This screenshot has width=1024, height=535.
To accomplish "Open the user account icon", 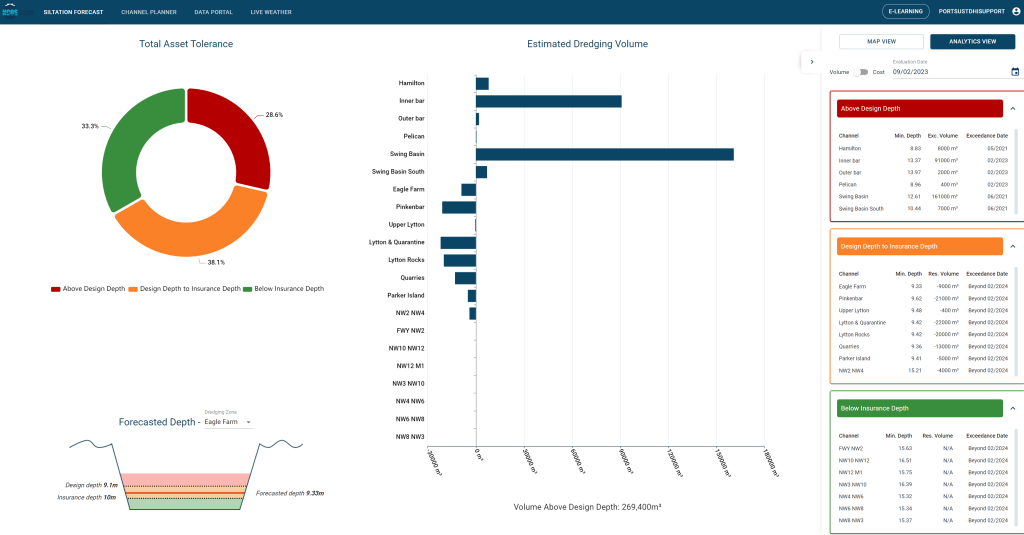I will pyautogui.click(x=1016, y=11).
